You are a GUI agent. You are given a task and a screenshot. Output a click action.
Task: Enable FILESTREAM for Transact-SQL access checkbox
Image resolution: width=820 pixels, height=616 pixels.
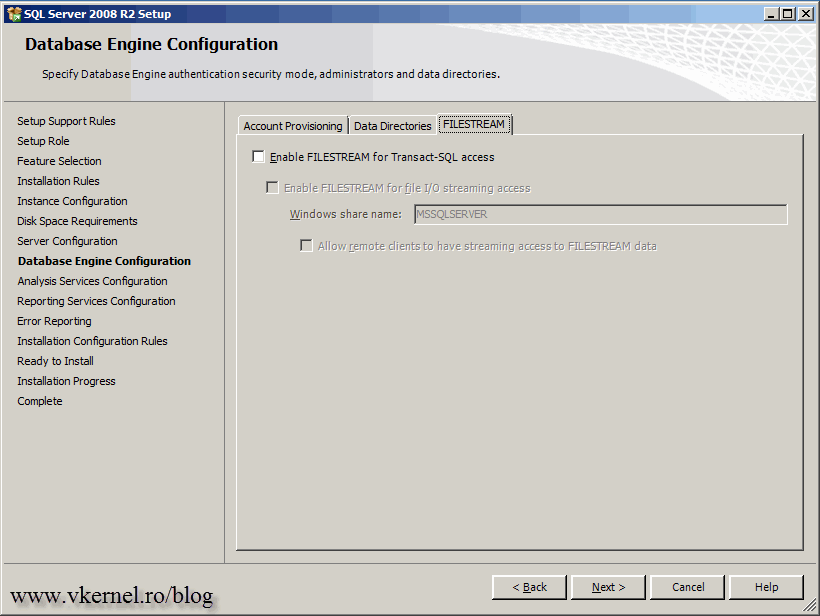[258, 156]
